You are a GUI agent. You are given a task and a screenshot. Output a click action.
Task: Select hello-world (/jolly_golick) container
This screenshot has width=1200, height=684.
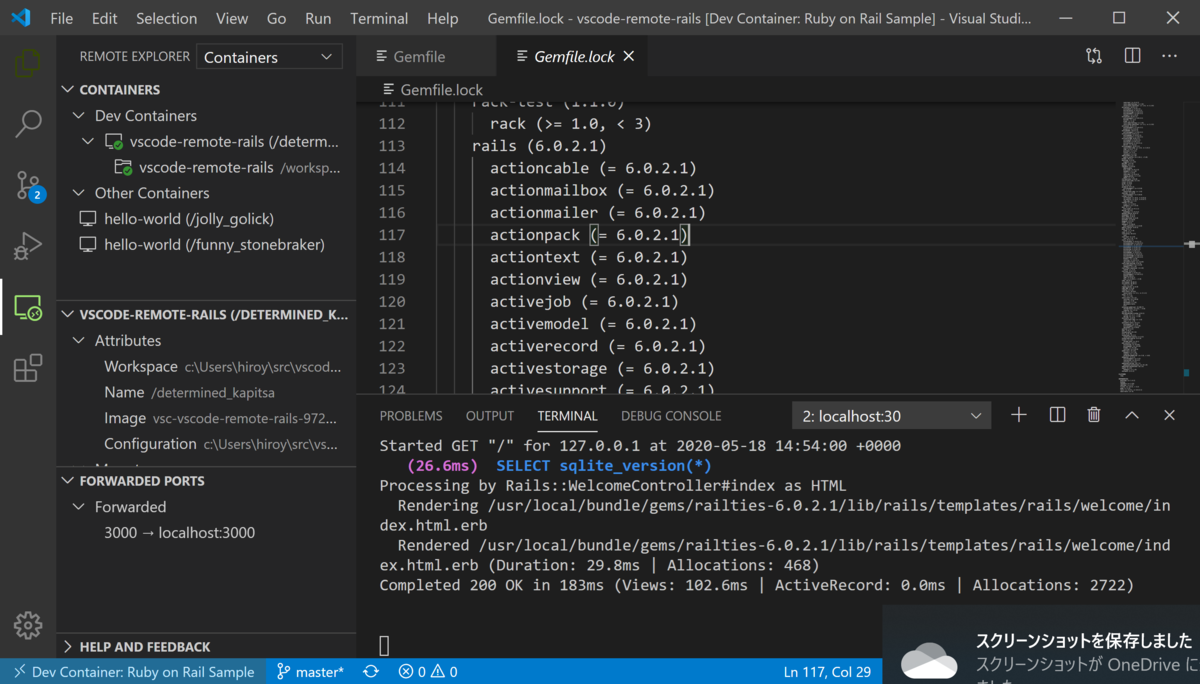click(206, 218)
